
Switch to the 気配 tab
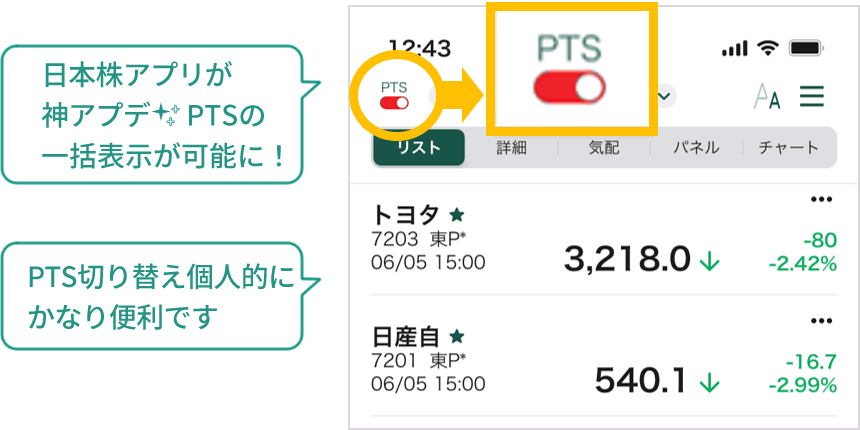[x=603, y=148]
